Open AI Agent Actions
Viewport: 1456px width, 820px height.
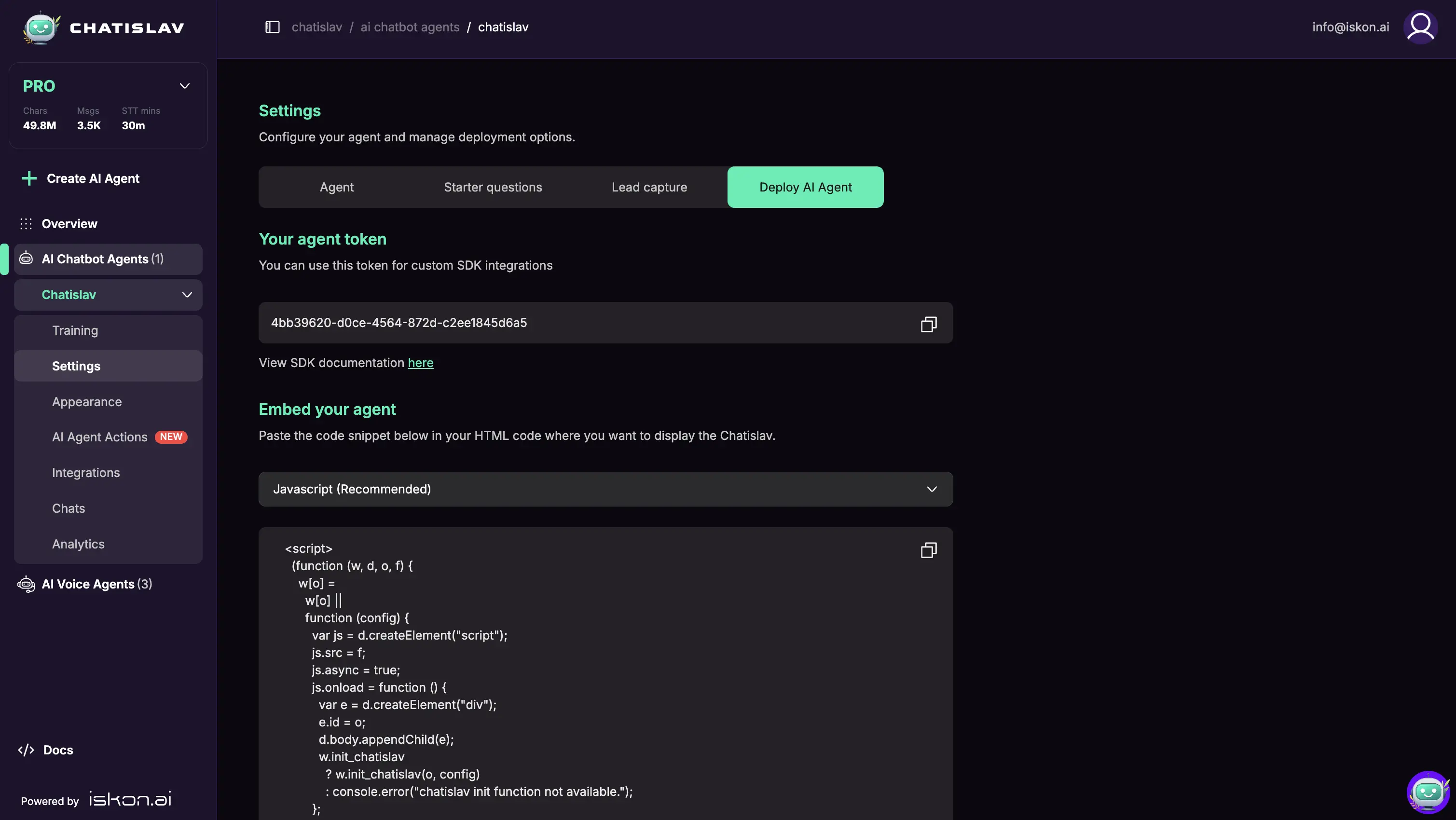pyautogui.click(x=108, y=437)
